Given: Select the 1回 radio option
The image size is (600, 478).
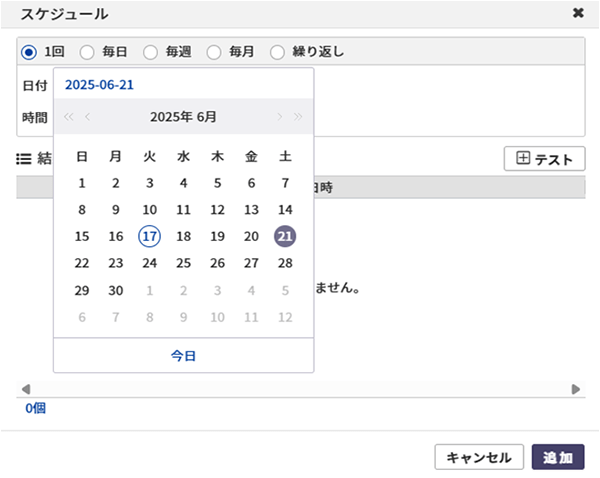Looking at the screenshot, I should pyautogui.click(x=29, y=52).
